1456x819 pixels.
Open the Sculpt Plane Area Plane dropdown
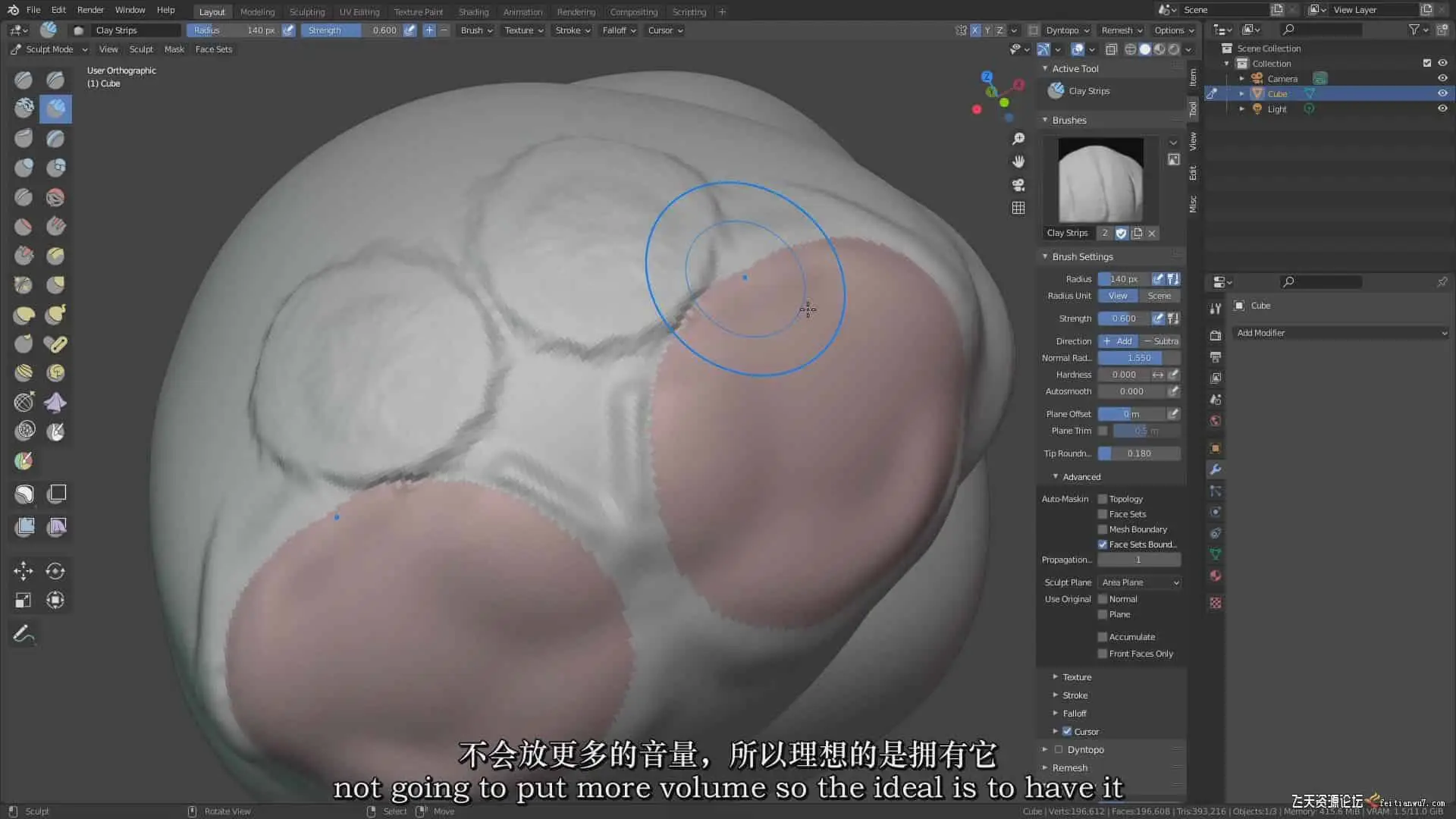[1139, 582]
